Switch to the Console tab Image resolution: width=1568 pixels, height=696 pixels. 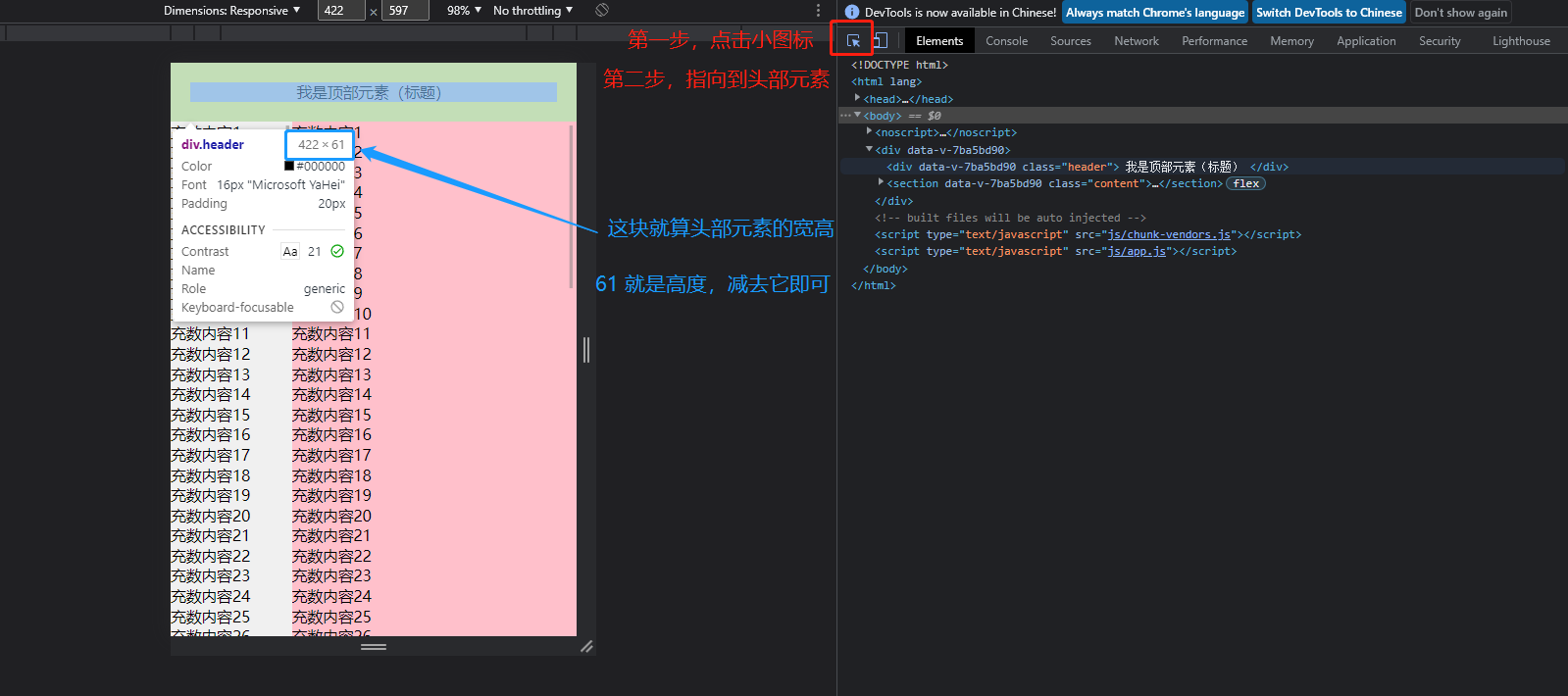[1006, 41]
